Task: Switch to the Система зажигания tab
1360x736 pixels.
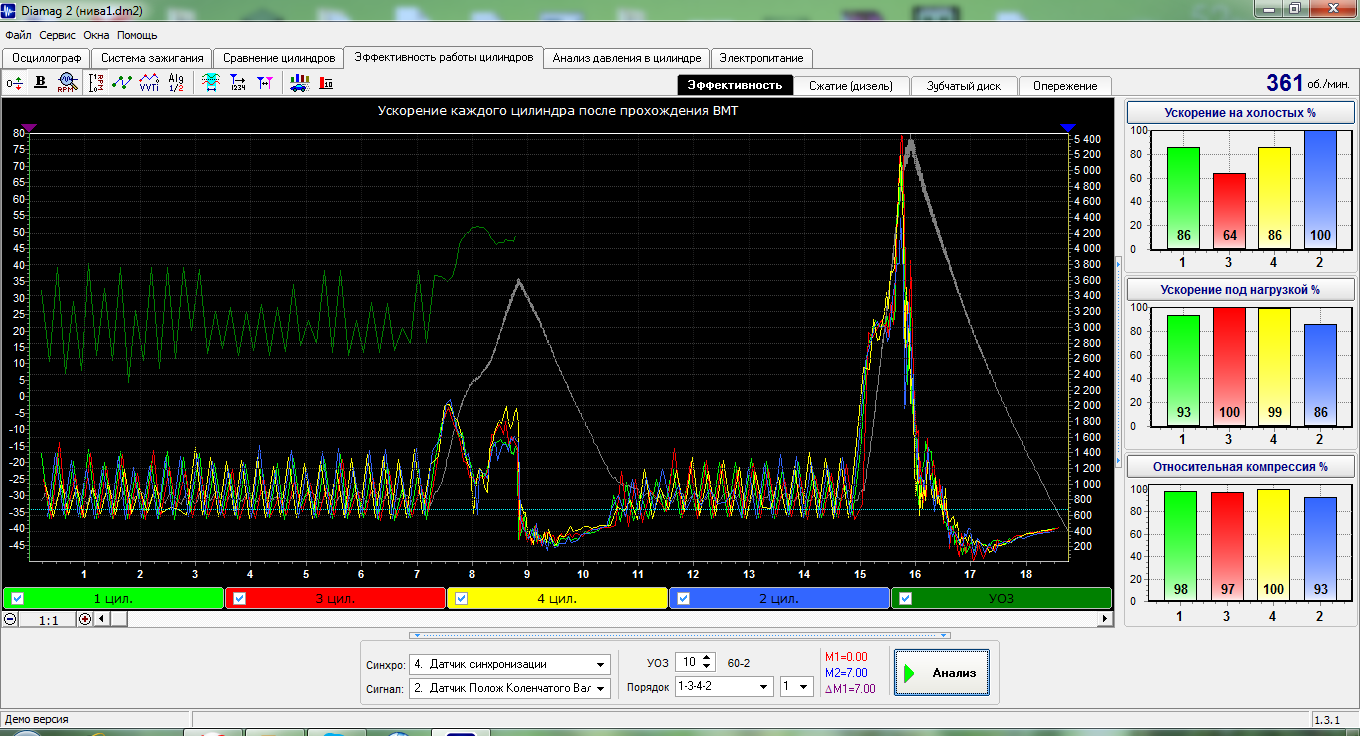Action: pos(152,58)
